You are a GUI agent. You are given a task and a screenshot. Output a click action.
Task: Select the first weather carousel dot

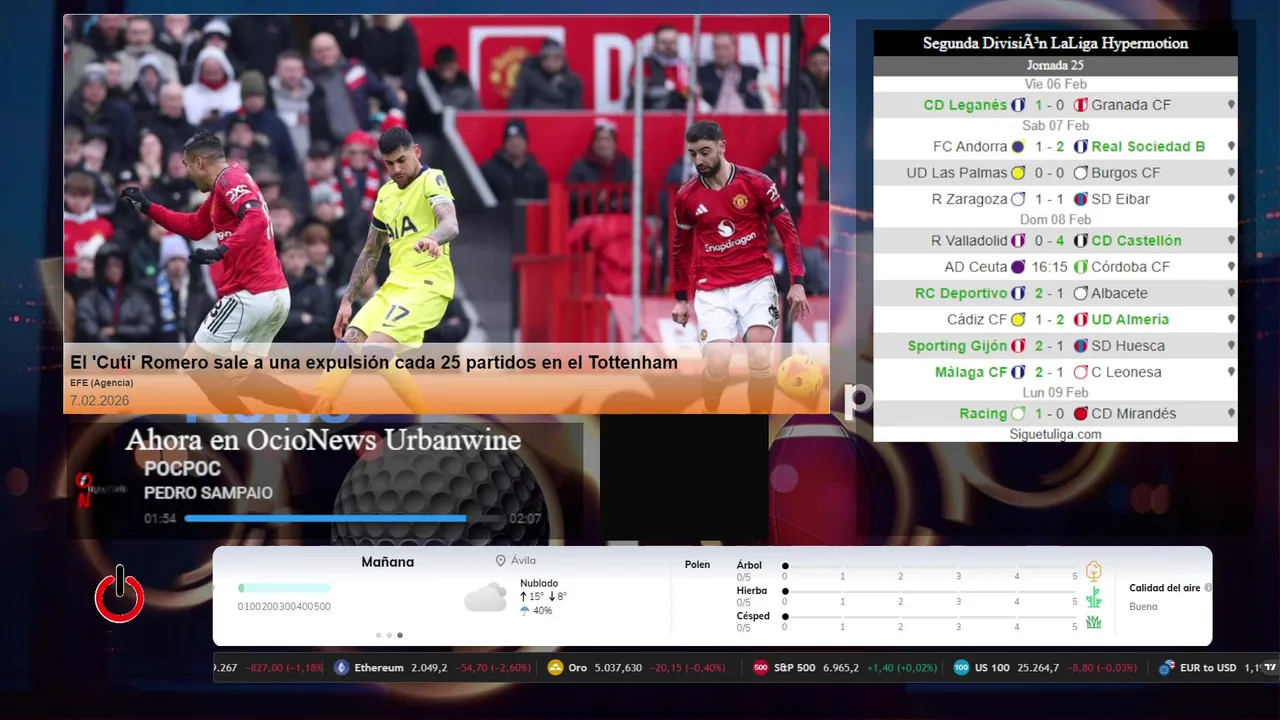click(x=378, y=635)
